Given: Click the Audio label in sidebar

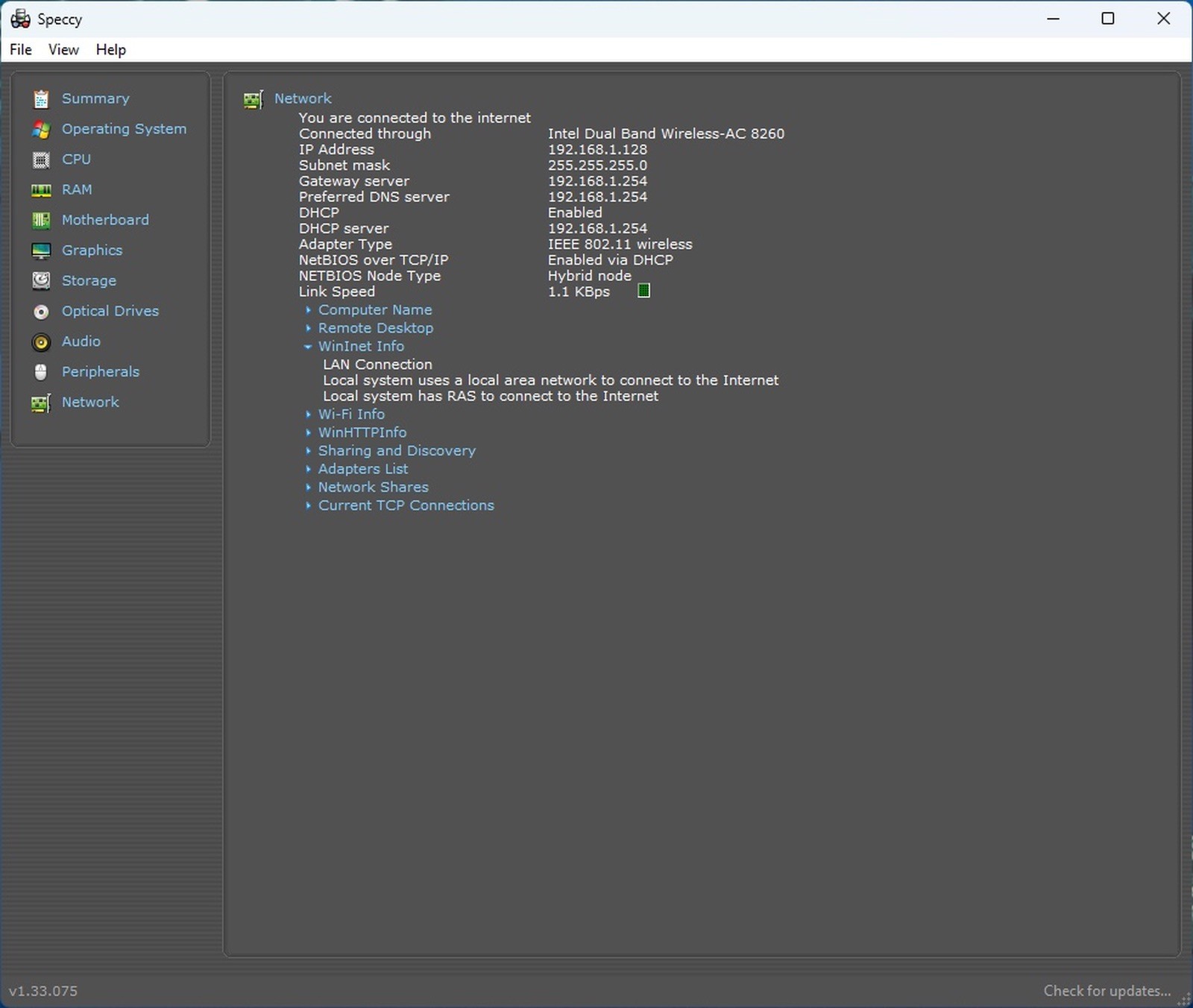Looking at the screenshot, I should coord(81,341).
